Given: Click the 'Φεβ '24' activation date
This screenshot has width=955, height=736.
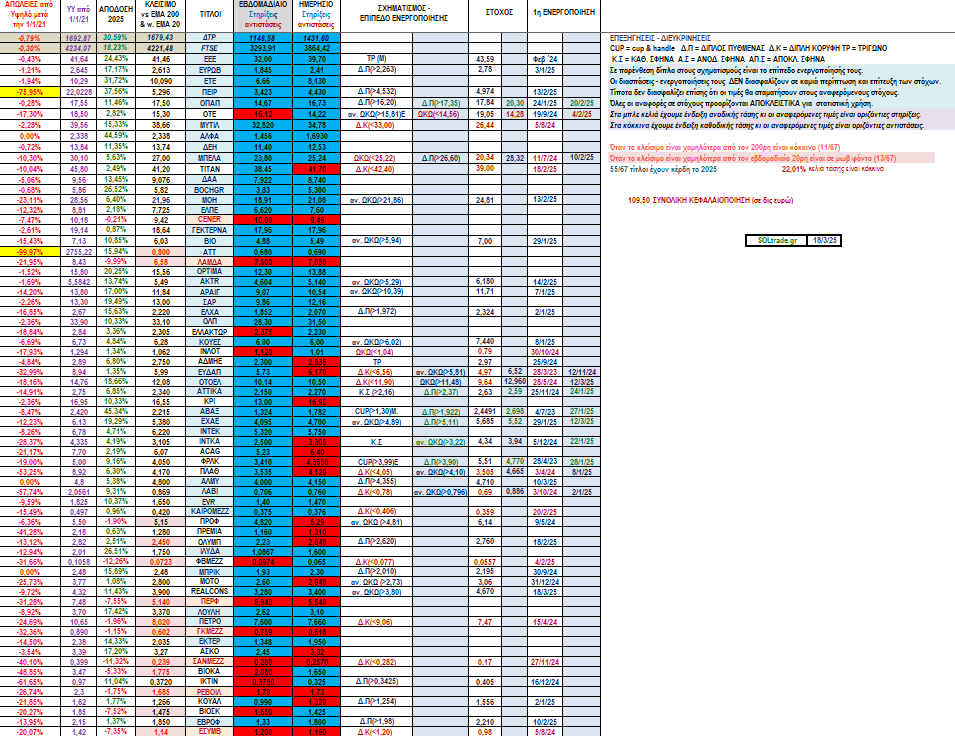Looking at the screenshot, I should tap(544, 60).
